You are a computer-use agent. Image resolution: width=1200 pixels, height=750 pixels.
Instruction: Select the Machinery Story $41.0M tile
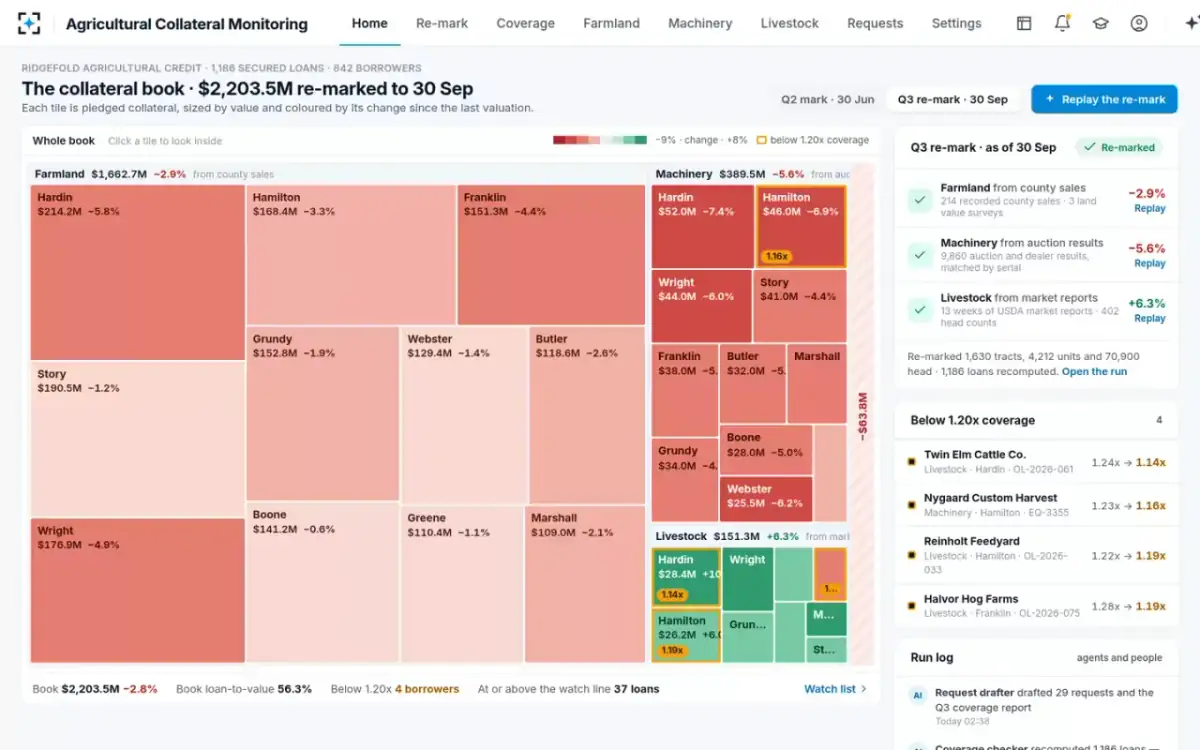click(x=800, y=306)
